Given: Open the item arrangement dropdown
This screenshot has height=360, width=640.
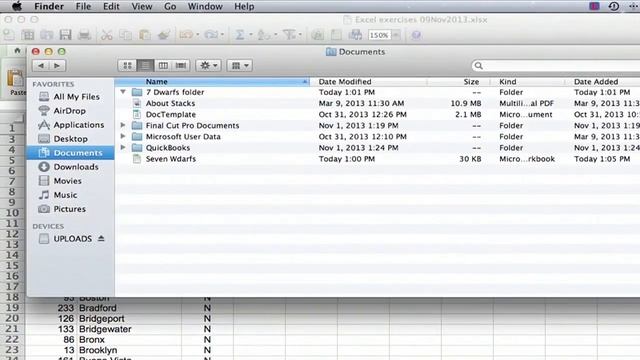Looking at the screenshot, I should coord(240,65).
